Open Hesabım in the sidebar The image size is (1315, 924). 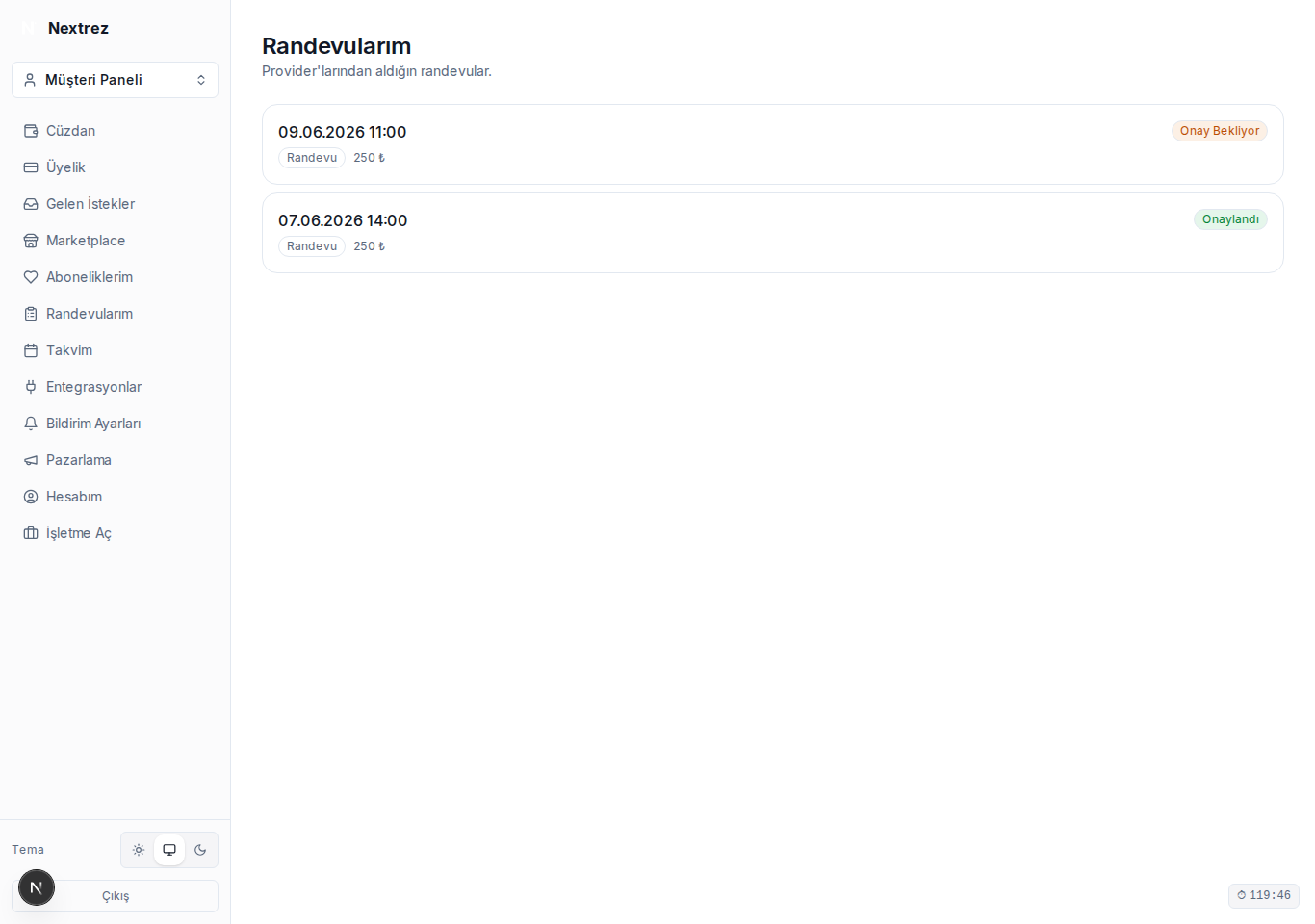click(x=115, y=497)
